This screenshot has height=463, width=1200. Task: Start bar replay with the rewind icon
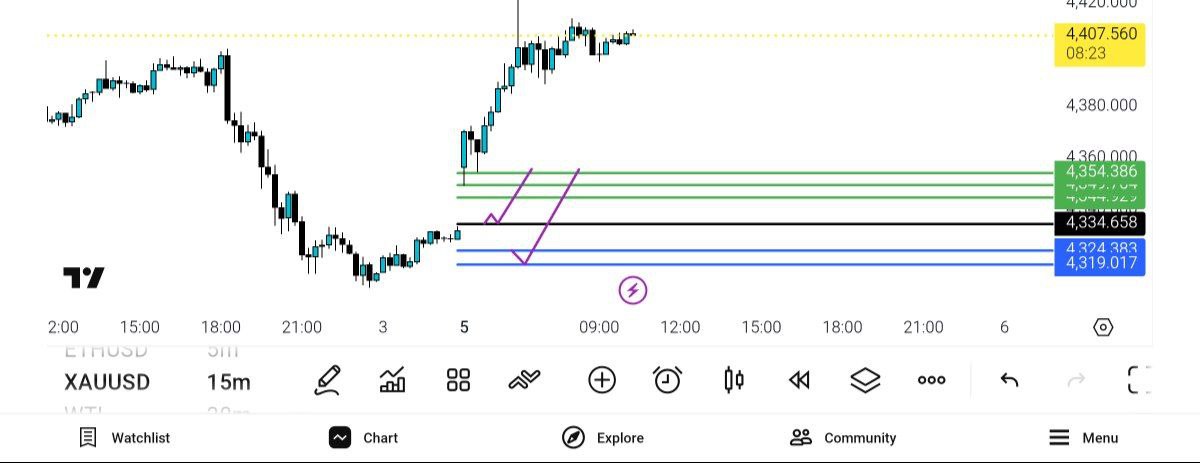tap(798, 380)
